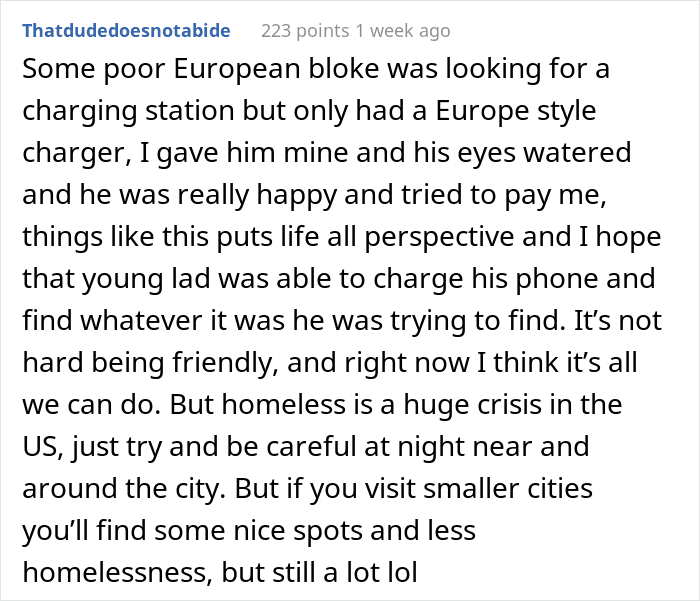Click the phrase 'his eyes watered'
Viewport: 700px width, 601px height.
click(x=534, y=153)
